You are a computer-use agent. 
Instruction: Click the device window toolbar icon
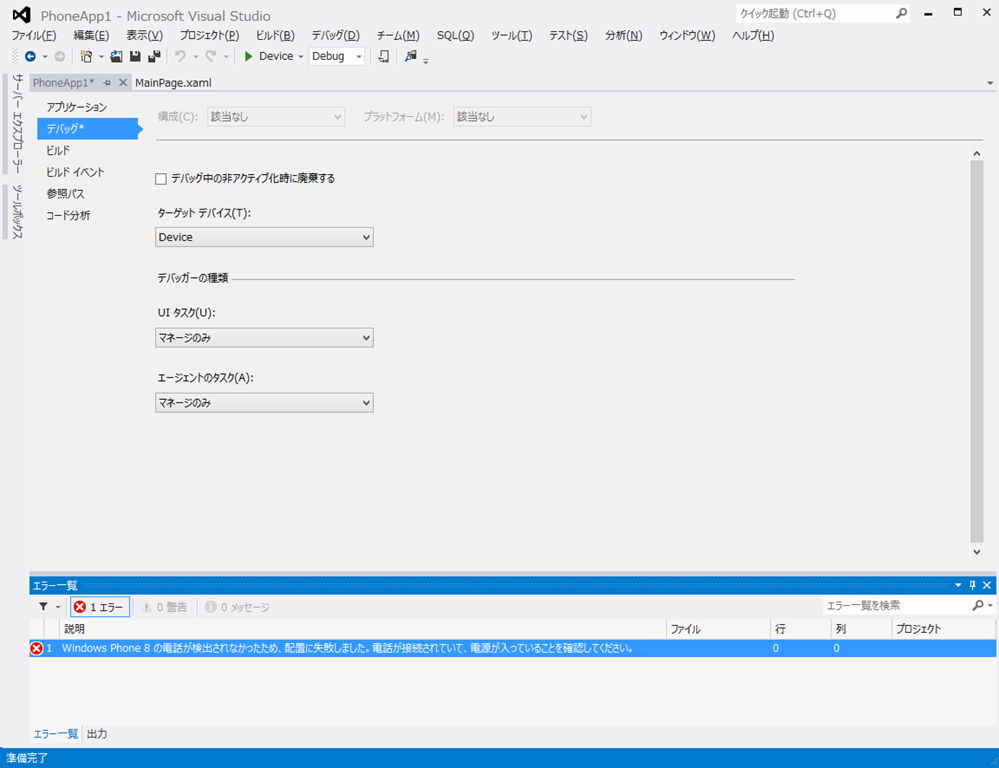[x=384, y=57]
